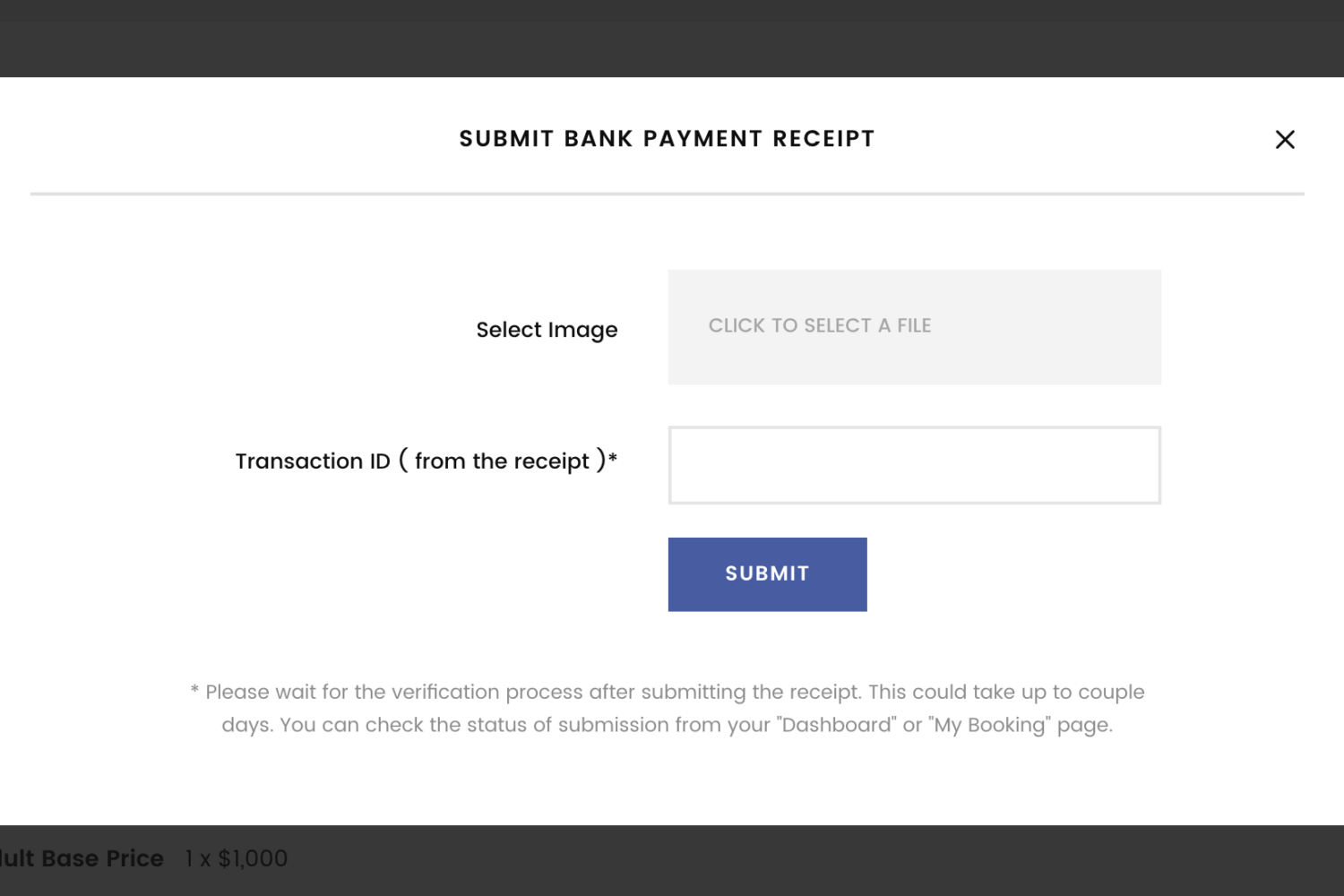Click the "CLICK TO SELECT A FILE" placeholder text
Viewport: 1344px width, 896px height.
click(819, 326)
